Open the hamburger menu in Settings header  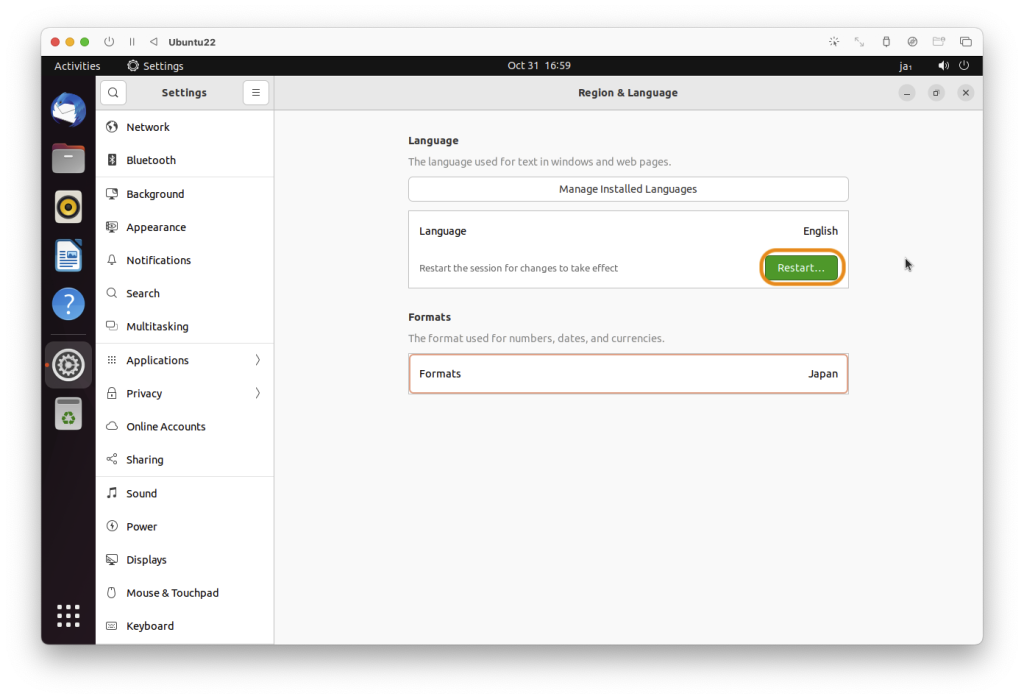tap(256, 93)
